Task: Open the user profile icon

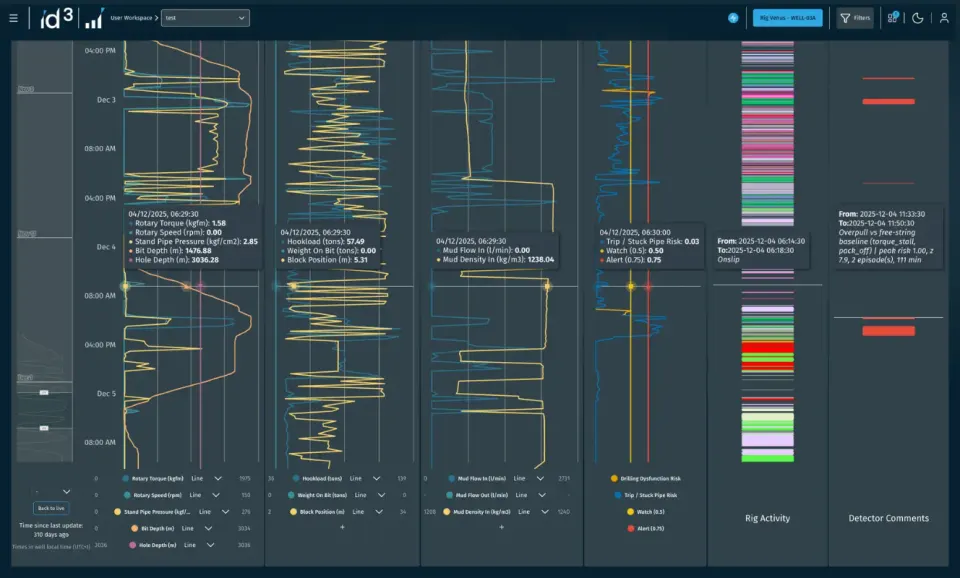Action: [944, 18]
